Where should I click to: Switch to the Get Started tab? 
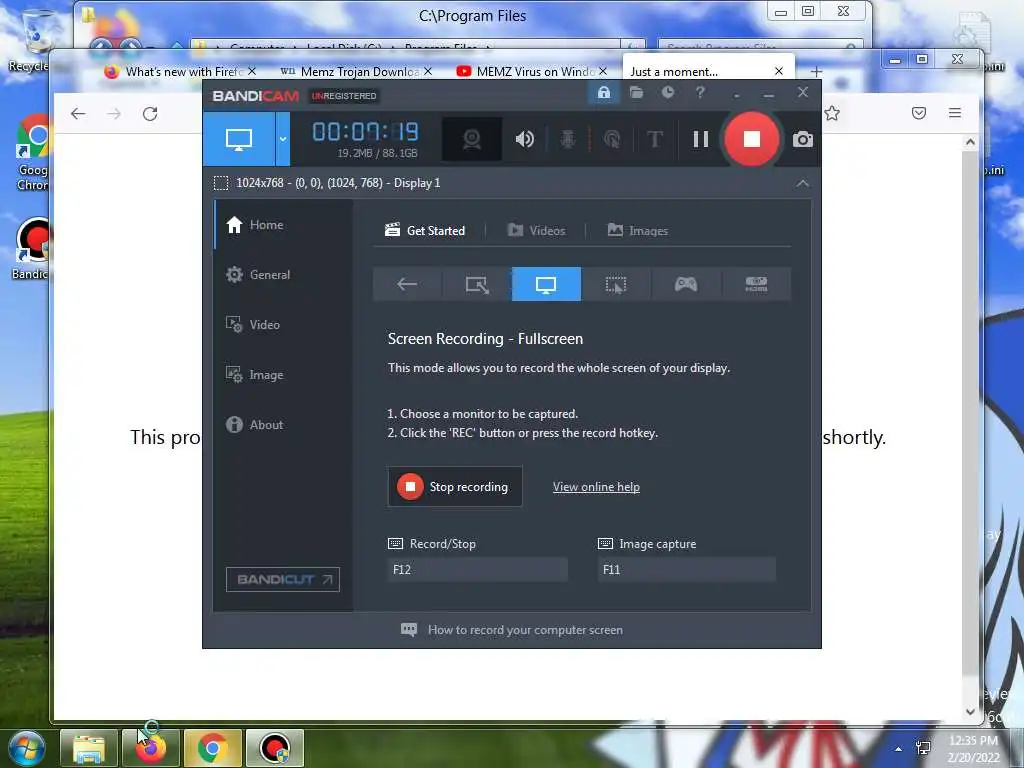(x=425, y=231)
